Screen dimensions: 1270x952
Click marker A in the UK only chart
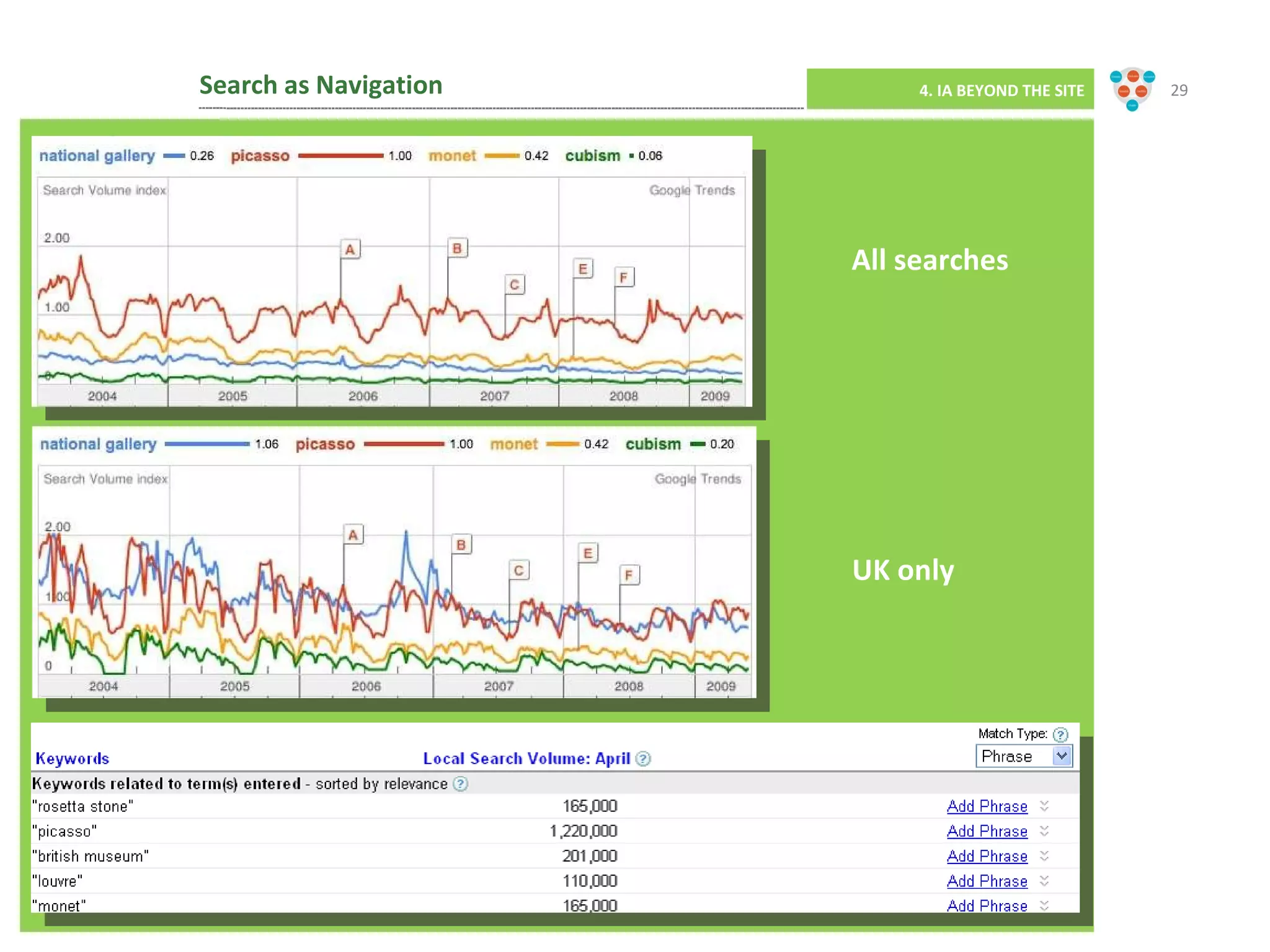click(353, 534)
